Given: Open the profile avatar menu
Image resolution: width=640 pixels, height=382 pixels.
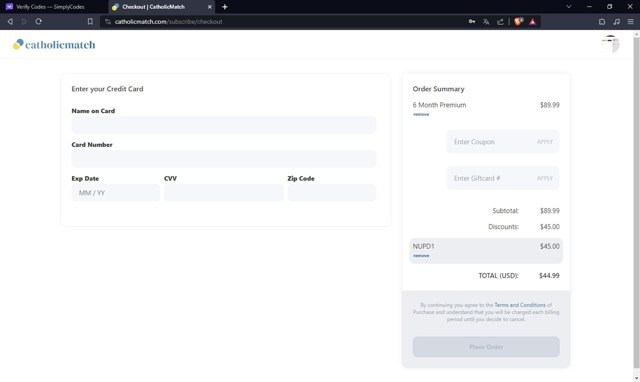Looking at the screenshot, I should (x=611, y=44).
